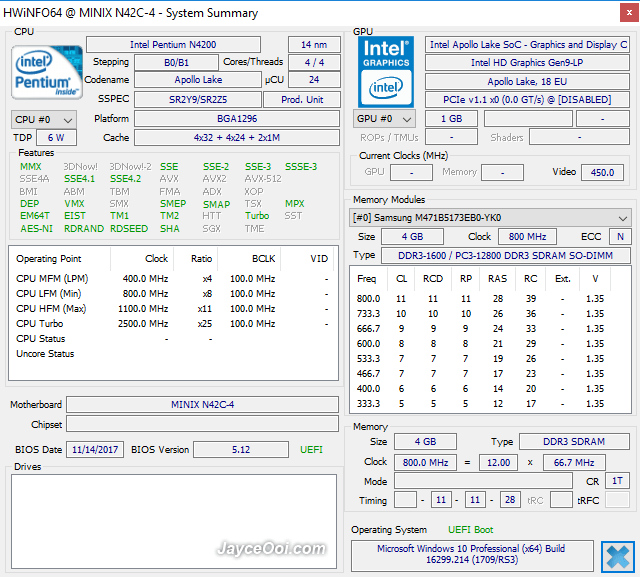640x577 pixels.
Task: Click the Intel Pentium inside logo
Action: [x=47, y=73]
